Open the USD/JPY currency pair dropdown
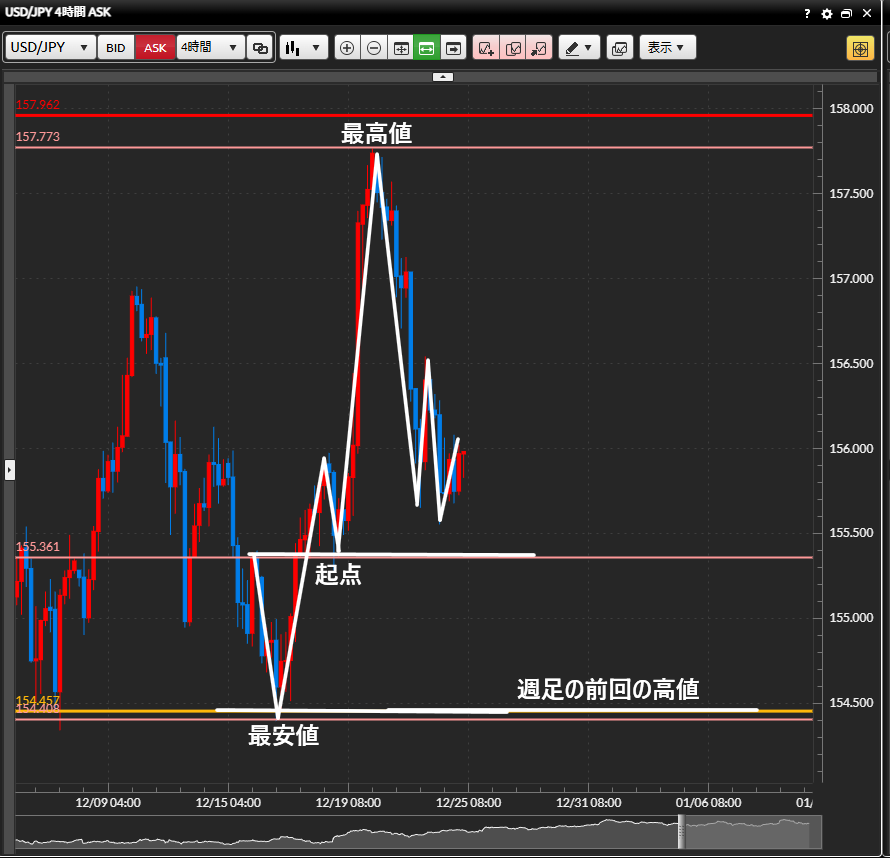This screenshot has height=858, width=890. click(50, 48)
